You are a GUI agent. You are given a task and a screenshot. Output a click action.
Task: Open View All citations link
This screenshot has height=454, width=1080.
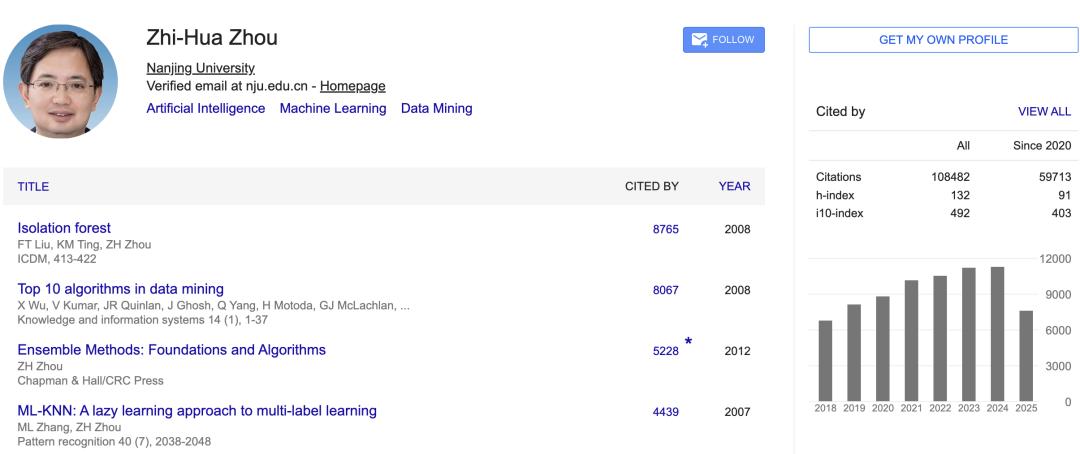click(x=1044, y=112)
